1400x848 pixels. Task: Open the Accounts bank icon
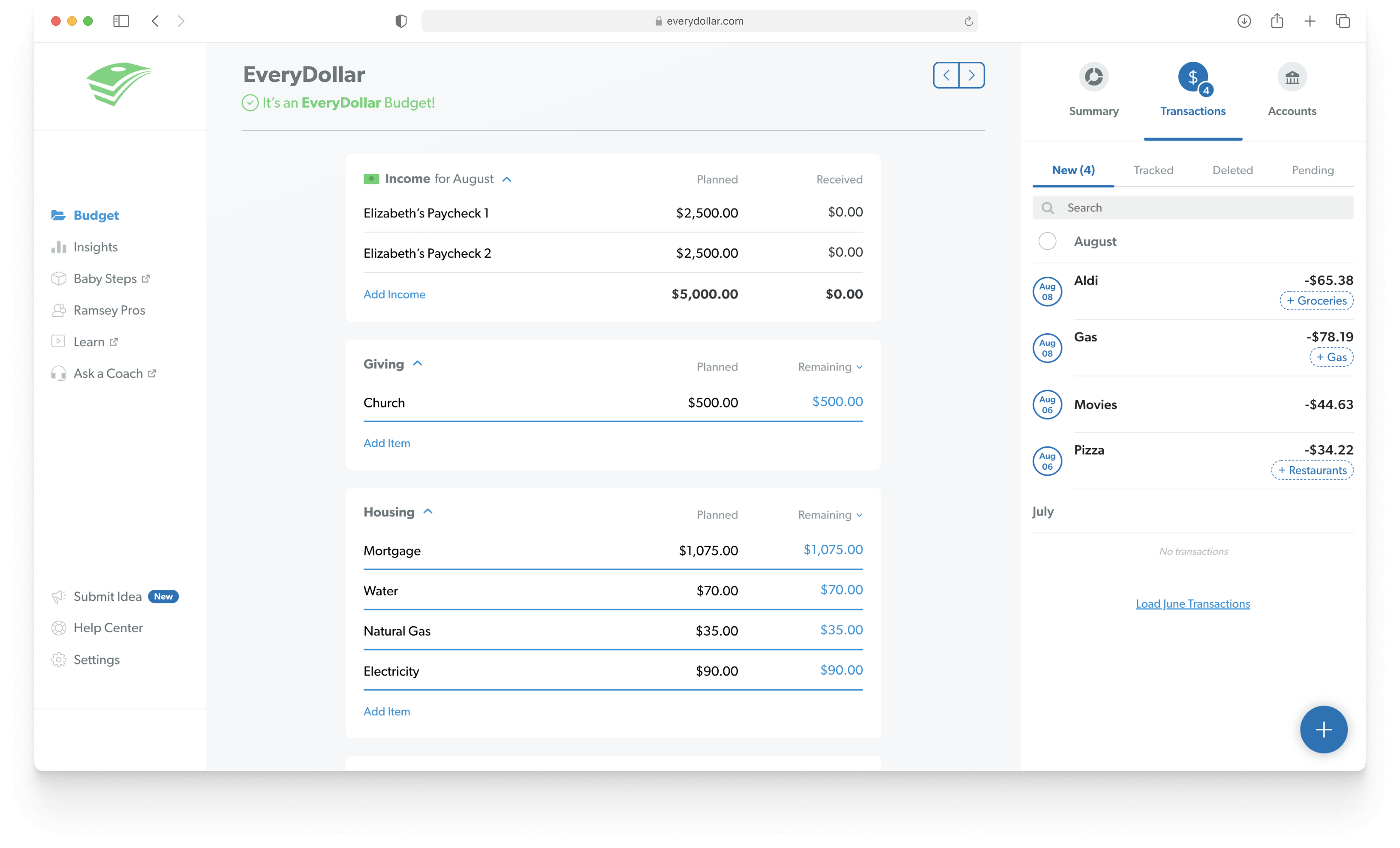click(x=1292, y=77)
